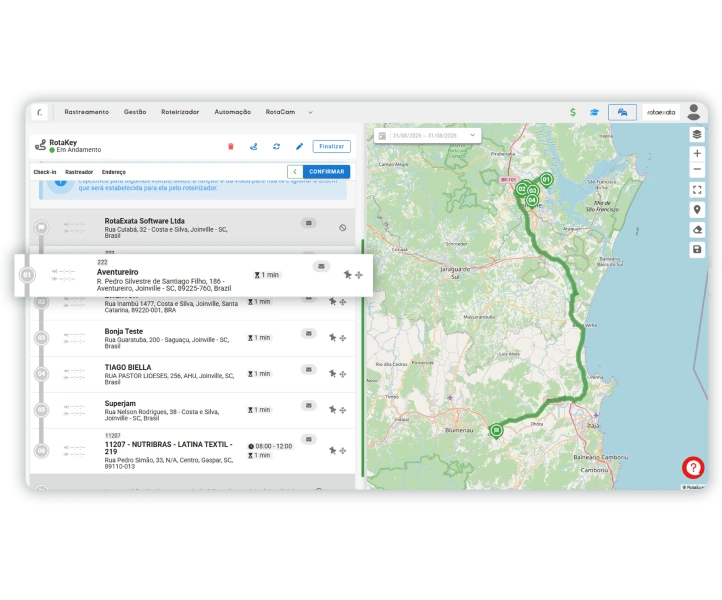Toggle fullscreen map view
The image size is (722, 600).
coord(697,190)
